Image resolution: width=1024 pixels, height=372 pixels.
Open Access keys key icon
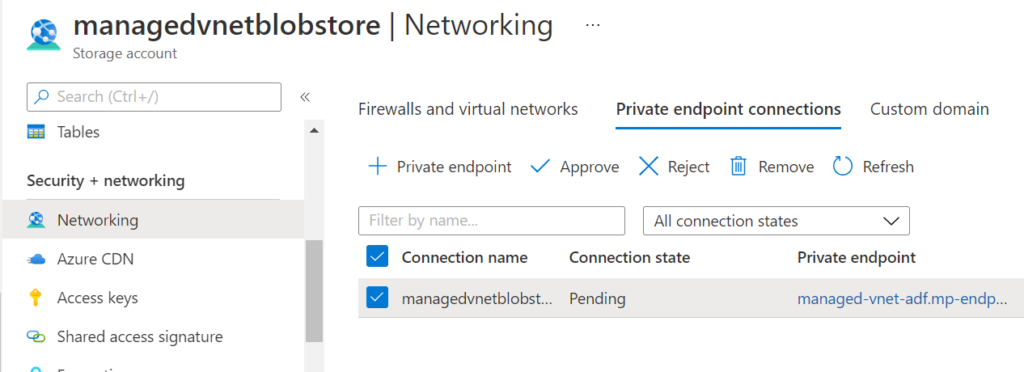[x=35, y=298]
